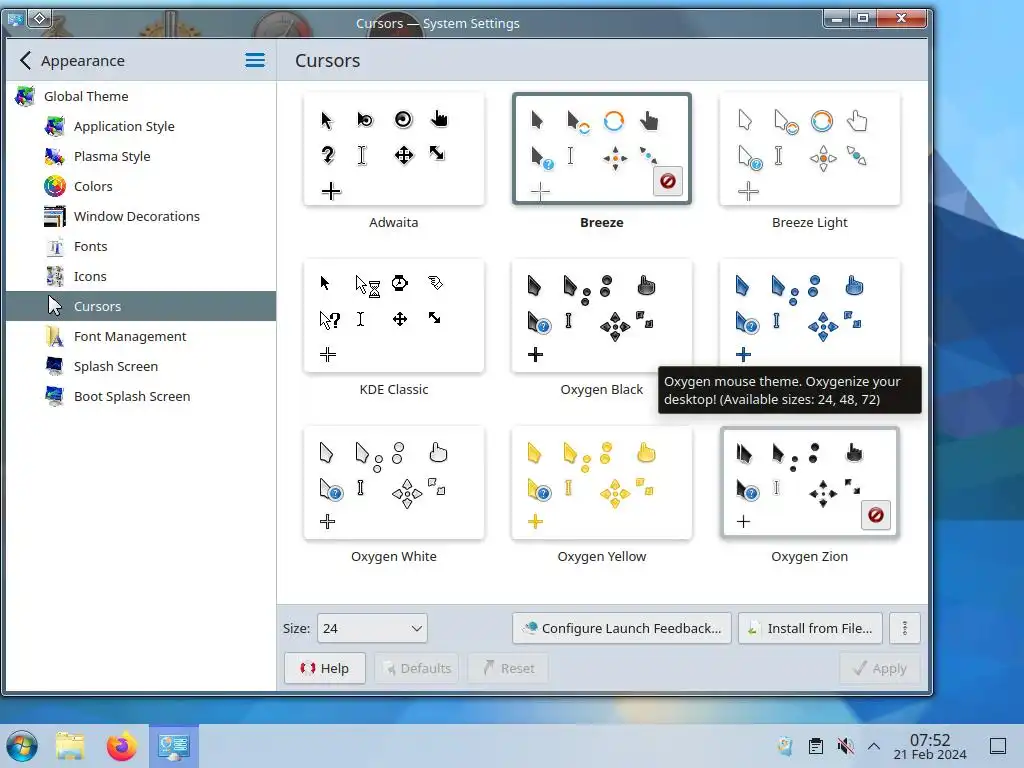Click the muted volume tray icon
The height and width of the screenshot is (768, 1024).
click(845, 746)
